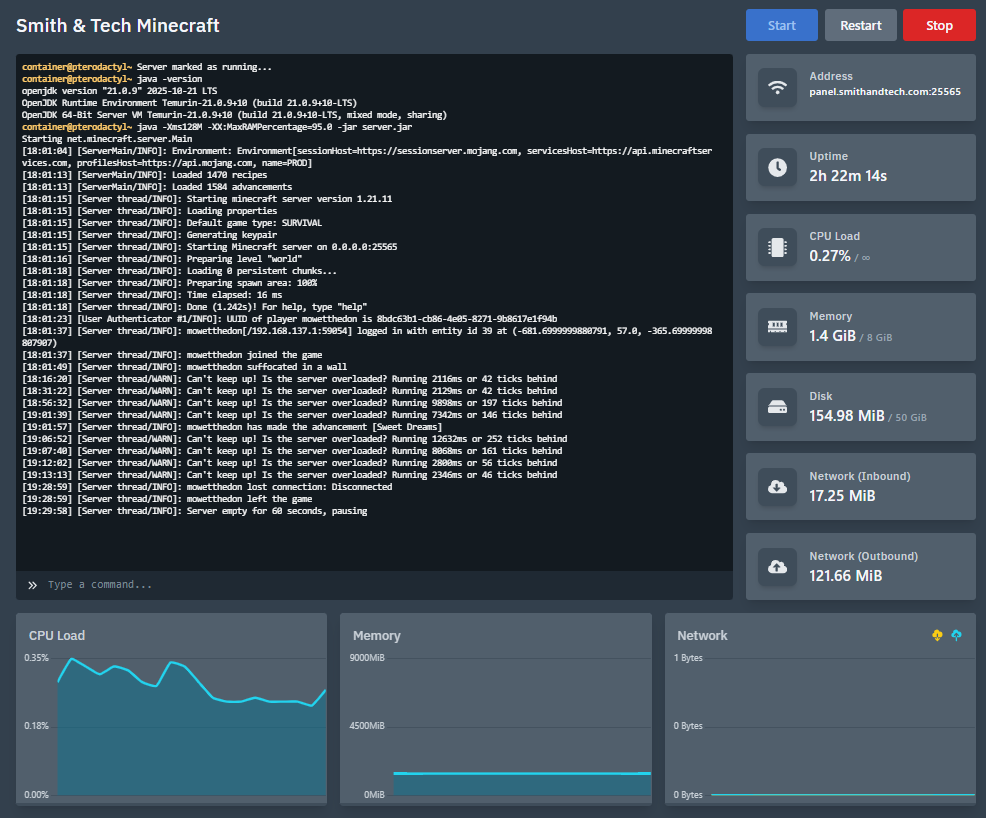Click the cyan memory usage line

click(520, 772)
